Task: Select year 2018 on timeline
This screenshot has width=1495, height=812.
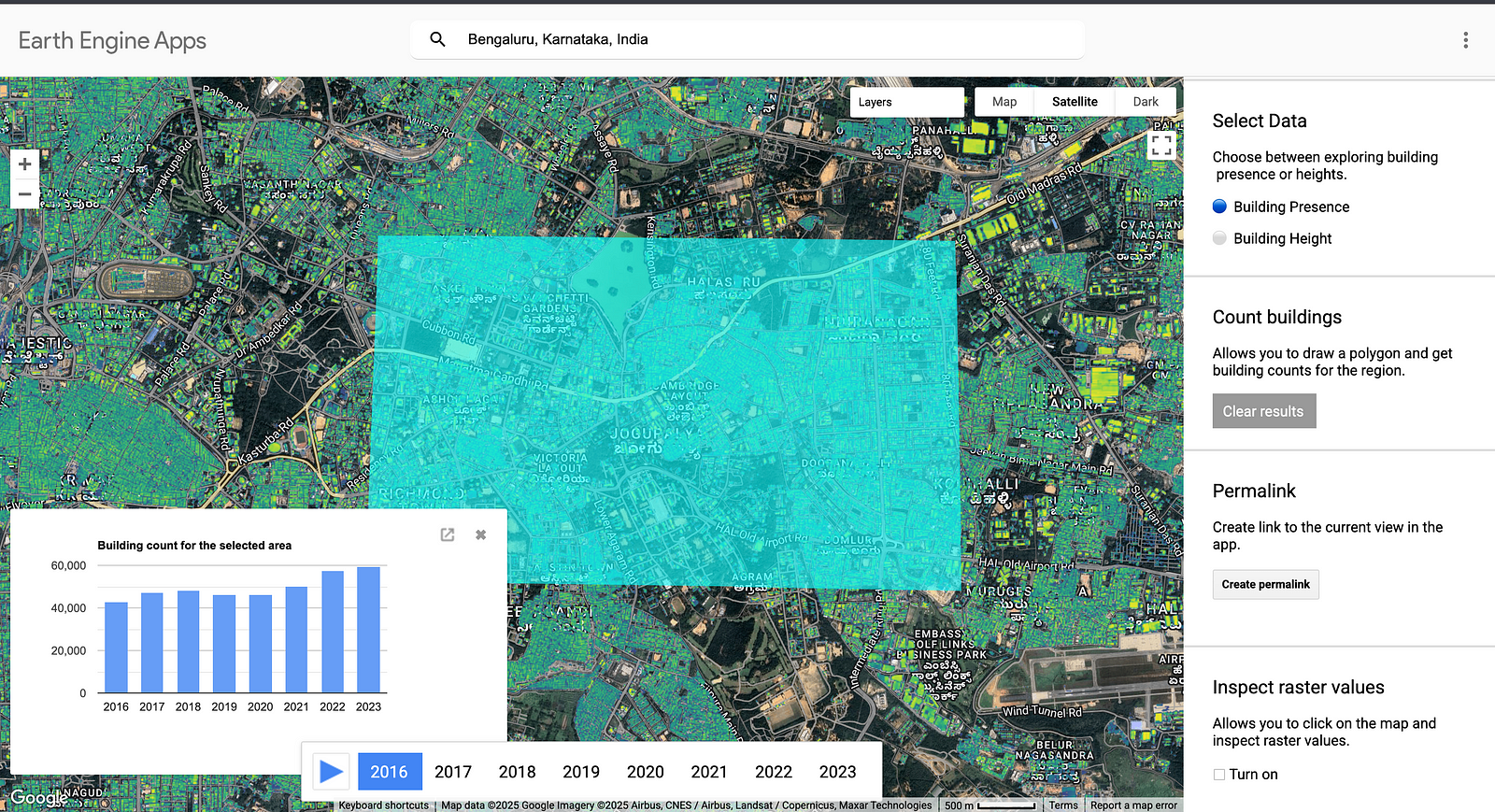Action: pyautogui.click(x=517, y=772)
